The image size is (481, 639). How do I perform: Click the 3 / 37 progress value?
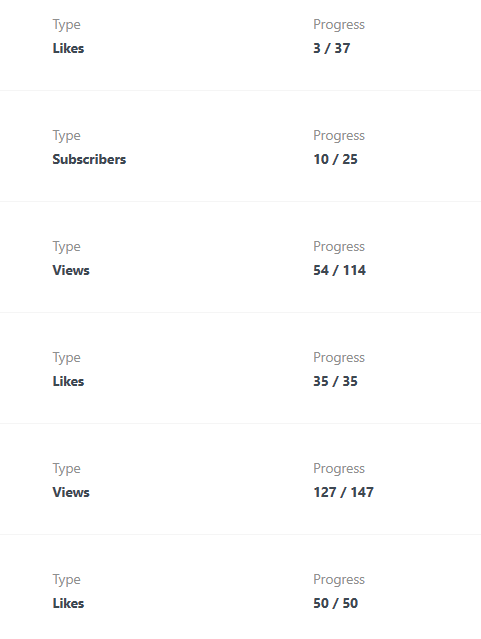(331, 48)
